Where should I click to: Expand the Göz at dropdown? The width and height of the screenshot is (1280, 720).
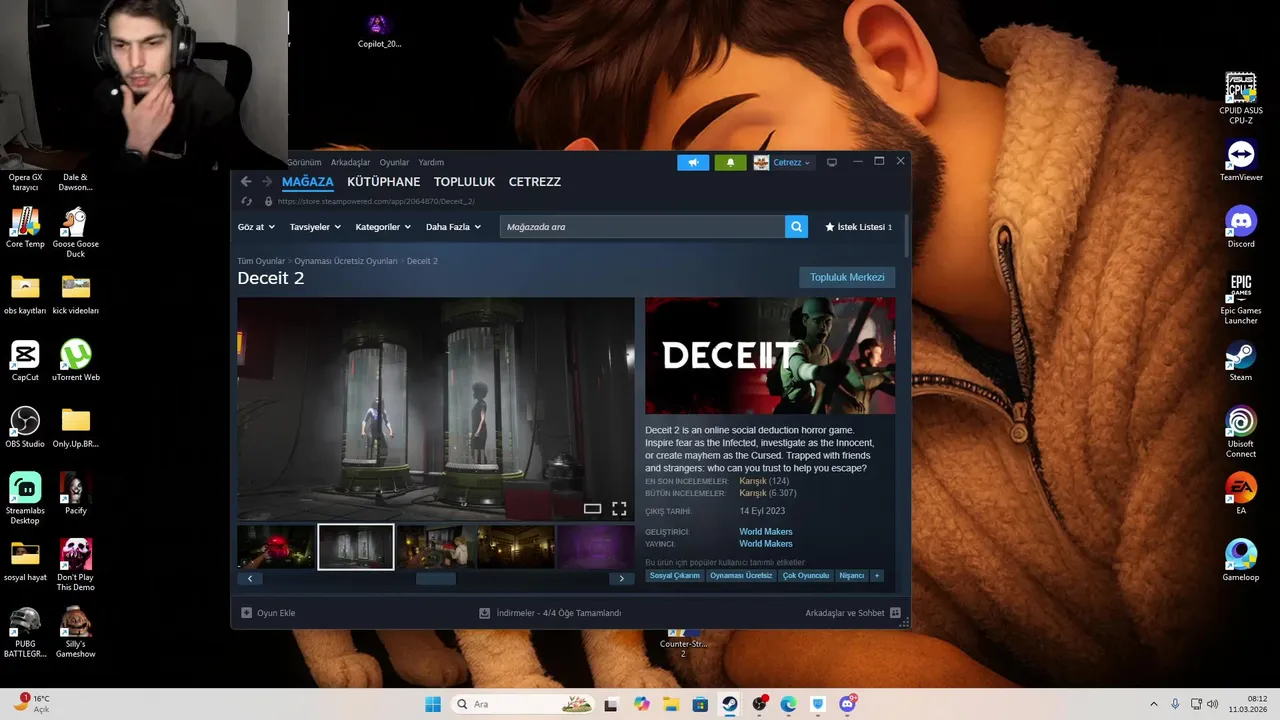point(256,227)
